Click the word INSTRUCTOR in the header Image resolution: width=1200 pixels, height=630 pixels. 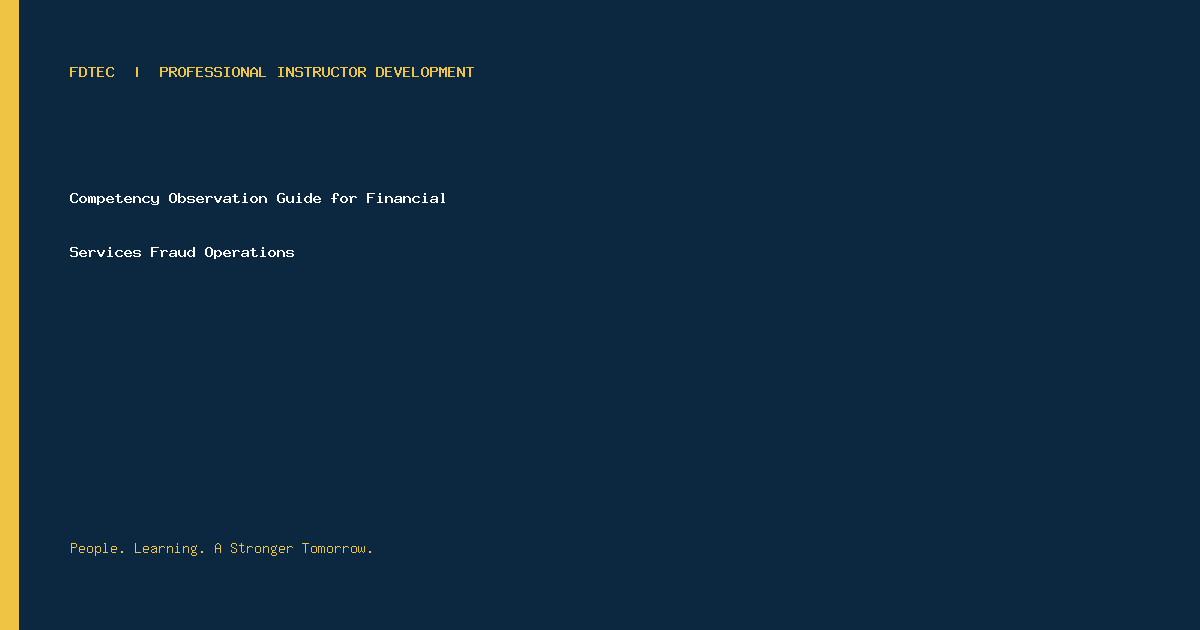(x=321, y=72)
